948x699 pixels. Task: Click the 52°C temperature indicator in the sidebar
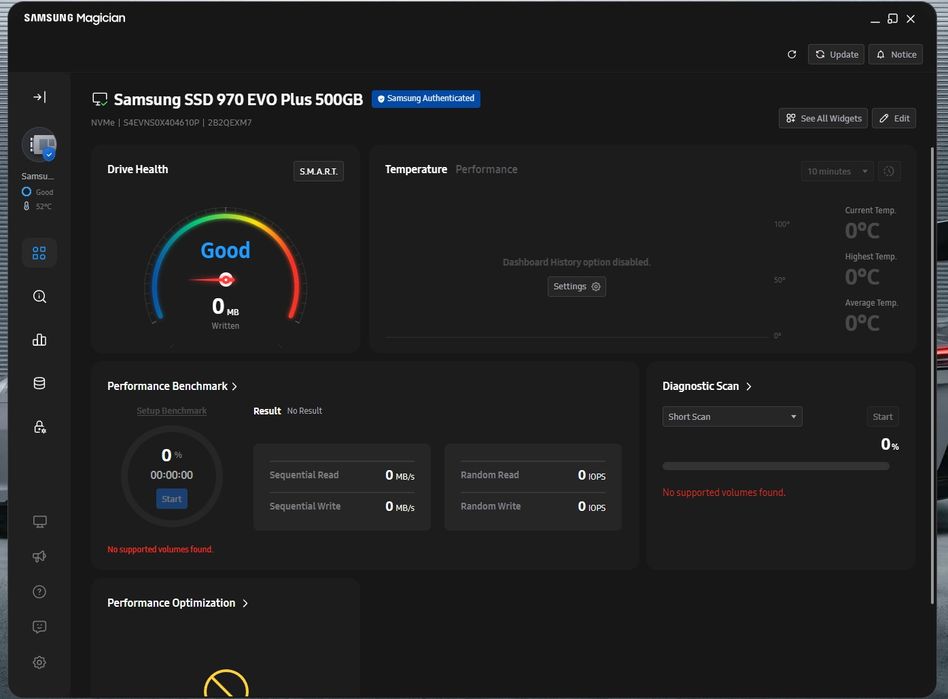pos(38,206)
